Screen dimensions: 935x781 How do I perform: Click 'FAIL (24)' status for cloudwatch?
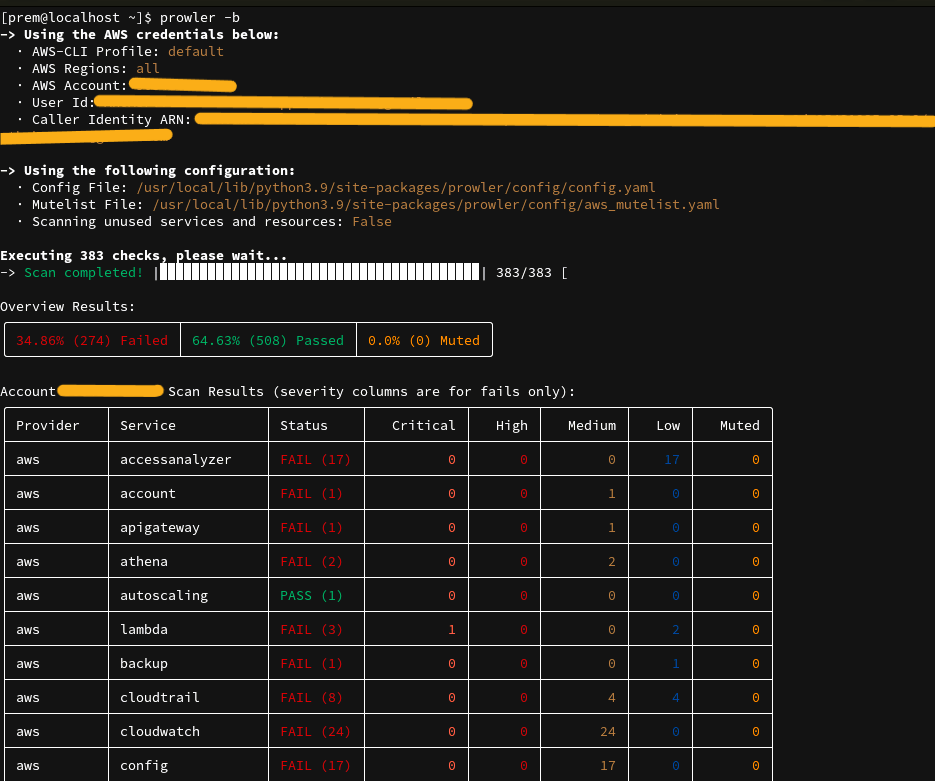[315, 731]
